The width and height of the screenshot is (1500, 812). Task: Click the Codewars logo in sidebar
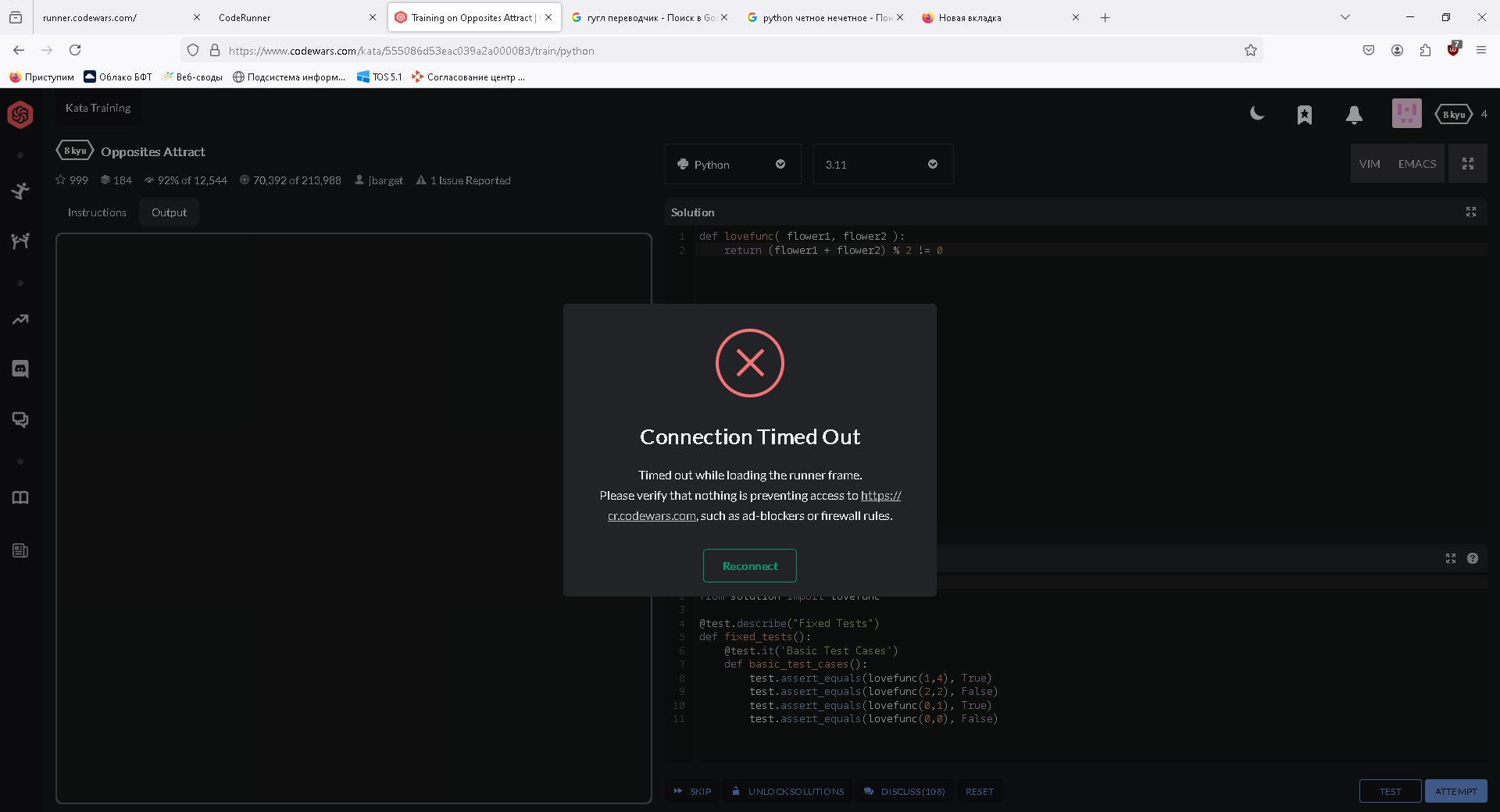[x=20, y=115]
